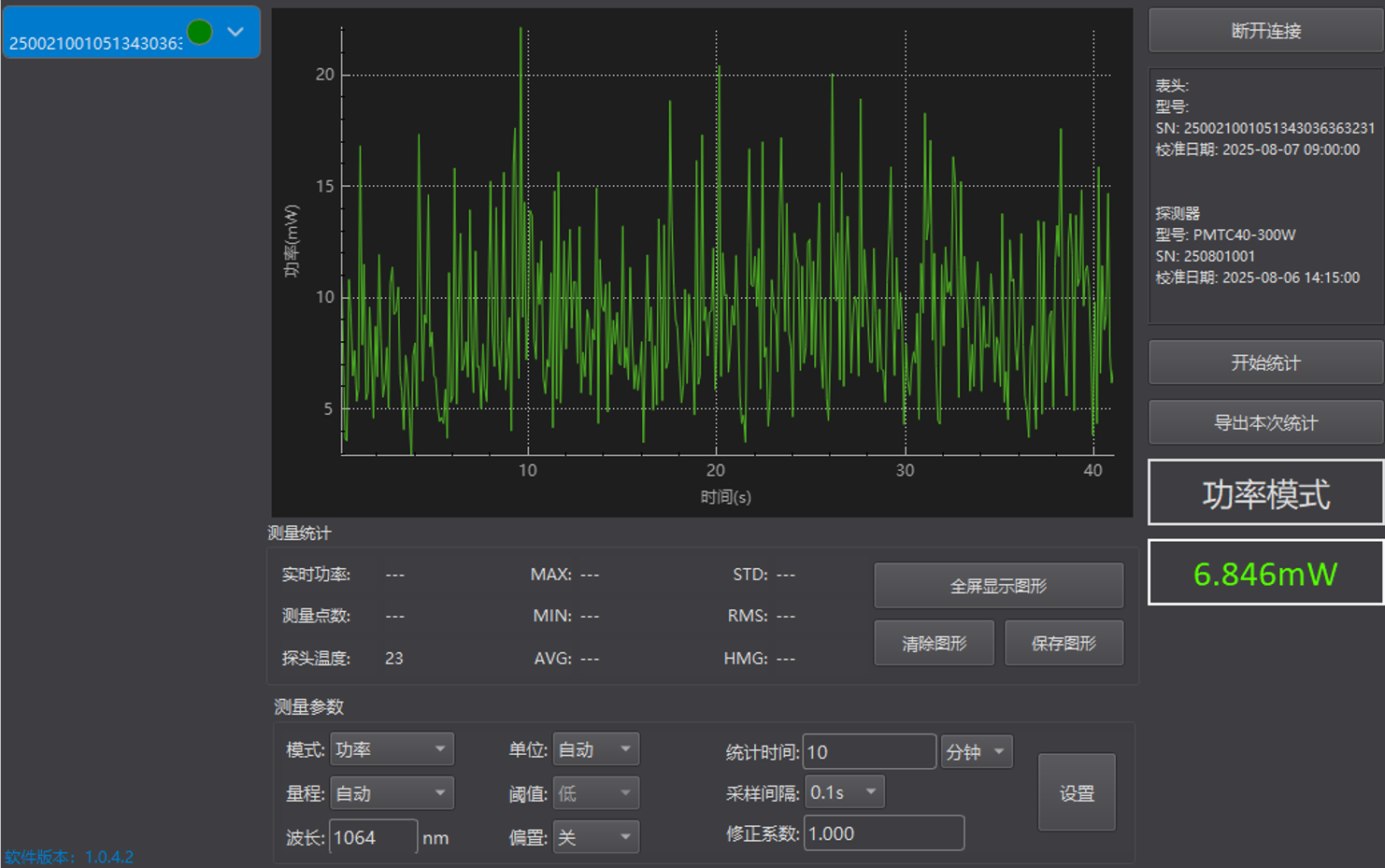The width and height of the screenshot is (1385, 868).
Task: Click the 断开连接 disconnect button
Action: [1265, 31]
